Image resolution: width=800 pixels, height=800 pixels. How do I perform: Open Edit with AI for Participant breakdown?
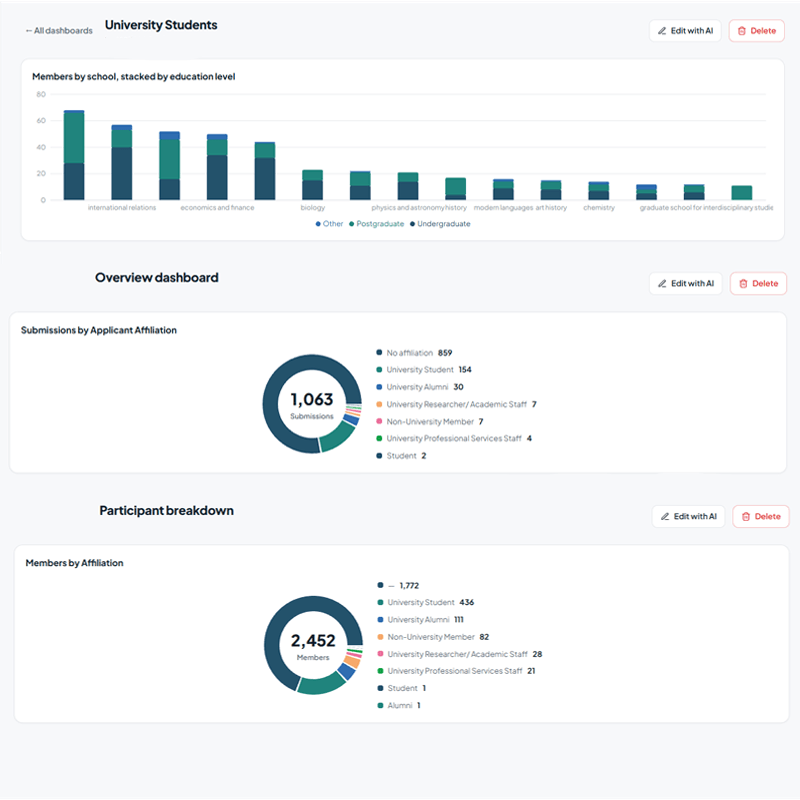[688, 516]
